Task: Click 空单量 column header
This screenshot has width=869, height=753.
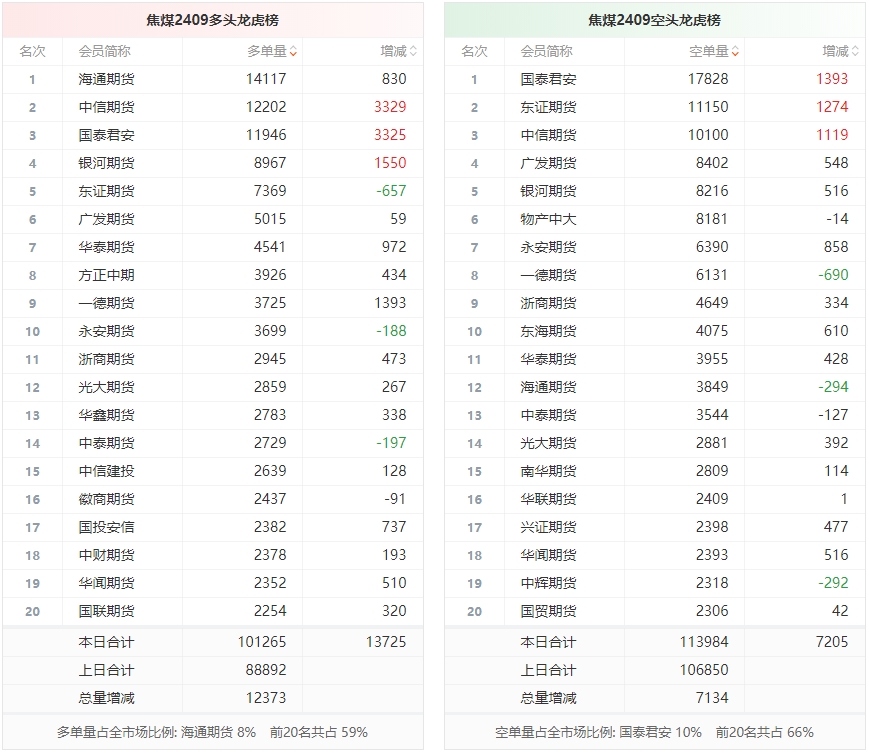Action: [708, 52]
